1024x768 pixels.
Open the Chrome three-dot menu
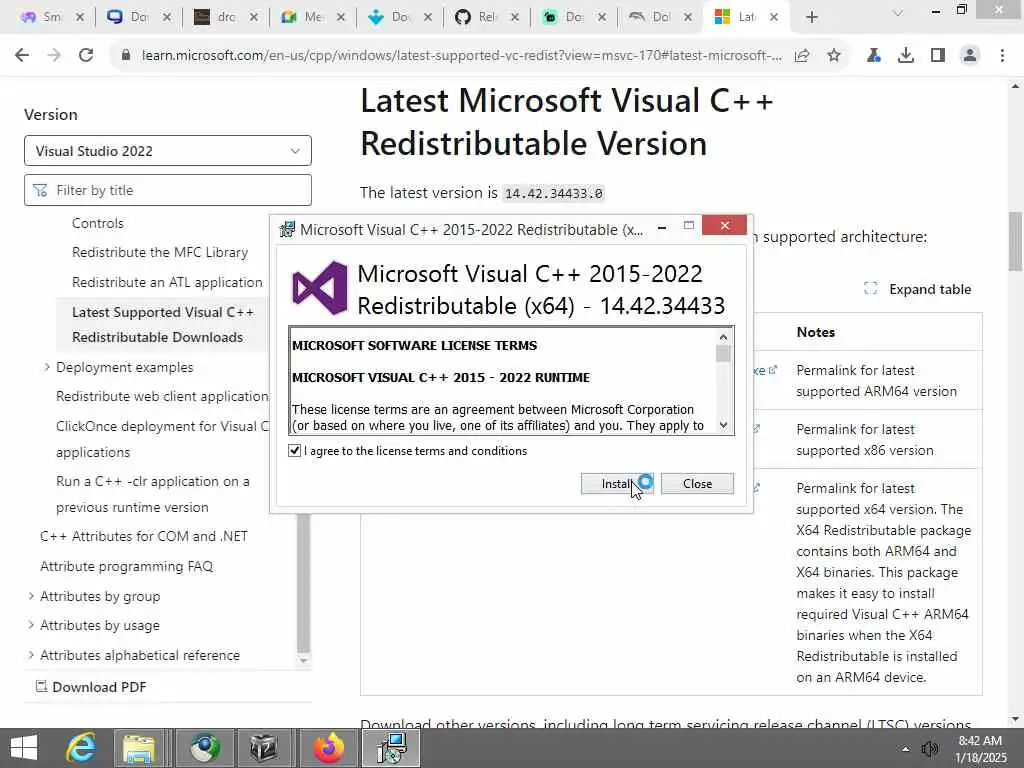1002,56
